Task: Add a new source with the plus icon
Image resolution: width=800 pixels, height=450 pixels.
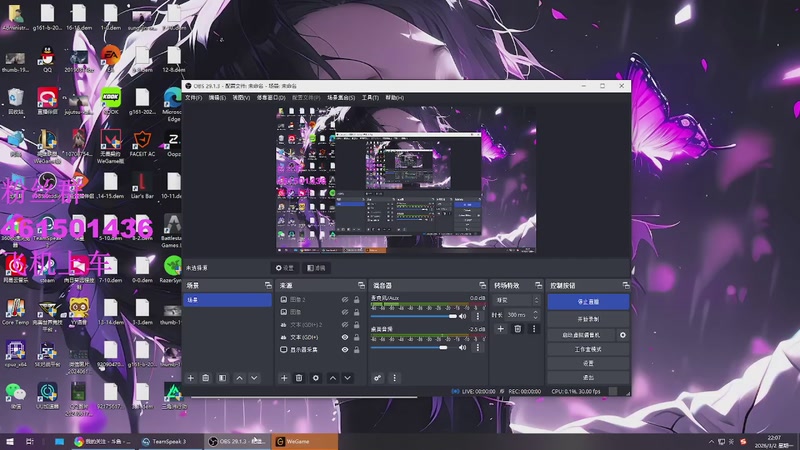Action: pos(284,378)
